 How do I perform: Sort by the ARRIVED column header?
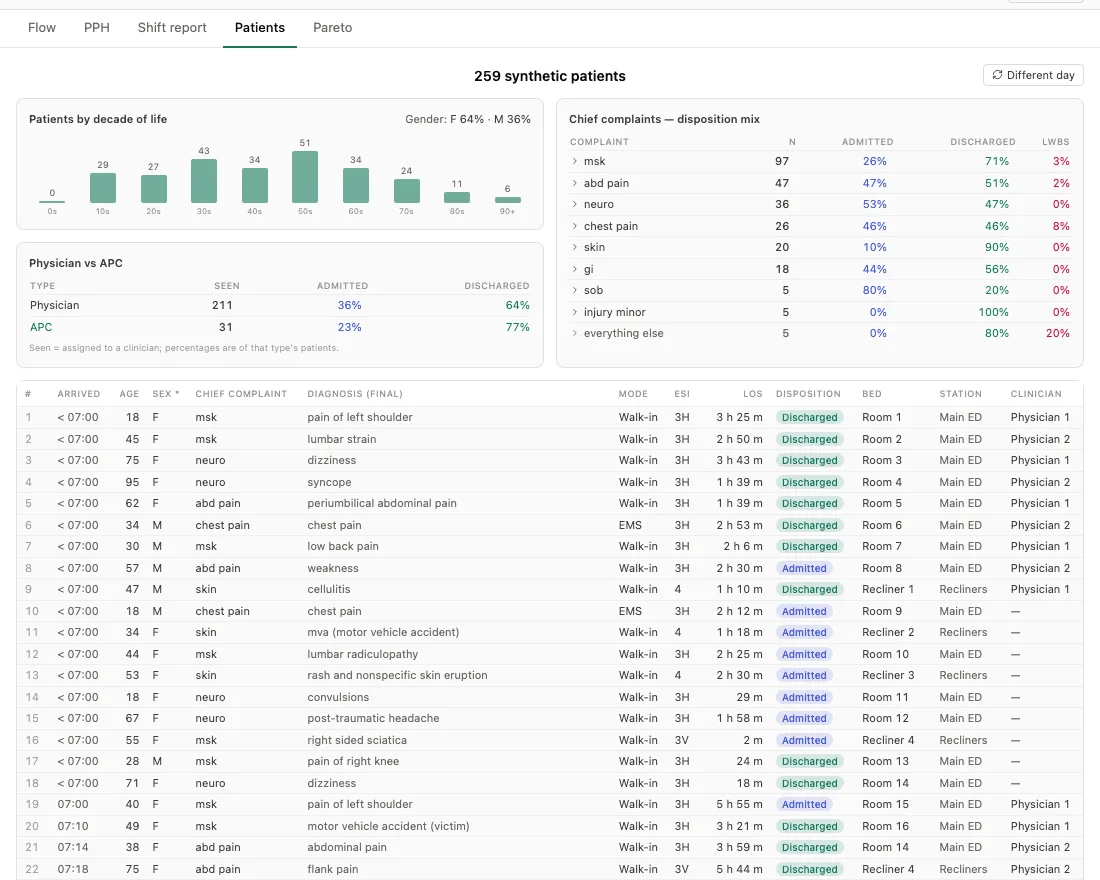click(x=79, y=394)
